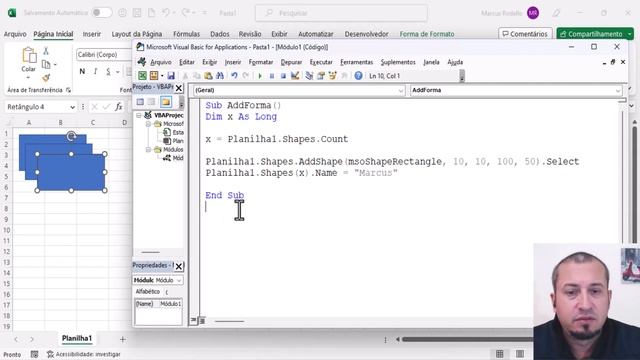Select the Alfabético tab in Properties
Viewport: 640px width, 360px height.
click(x=148, y=291)
